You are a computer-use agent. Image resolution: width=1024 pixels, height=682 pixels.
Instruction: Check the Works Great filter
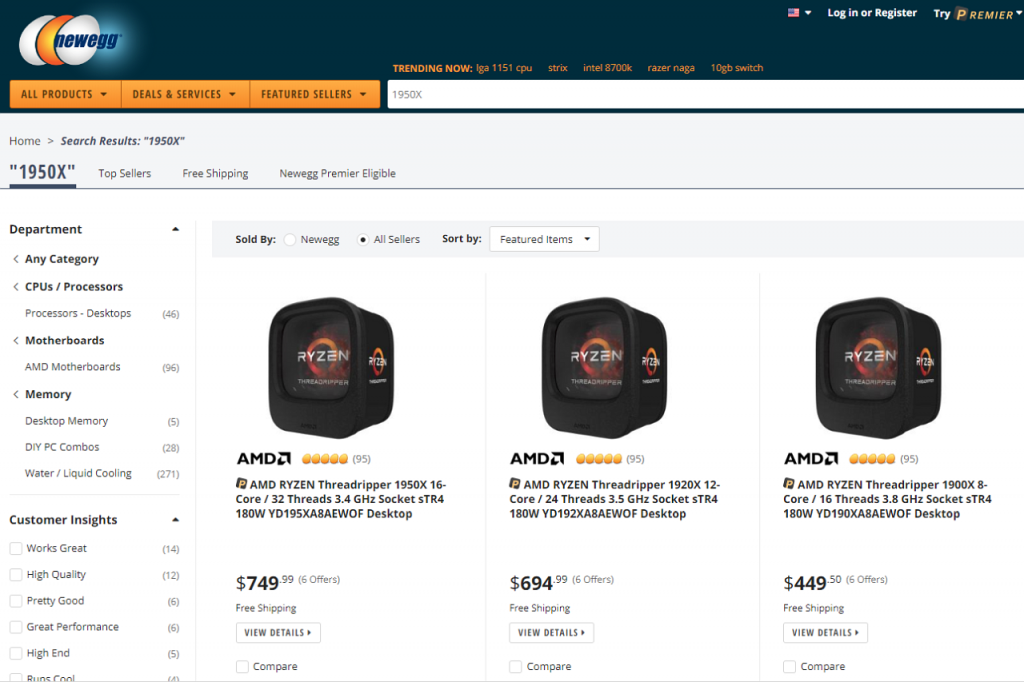(16, 548)
